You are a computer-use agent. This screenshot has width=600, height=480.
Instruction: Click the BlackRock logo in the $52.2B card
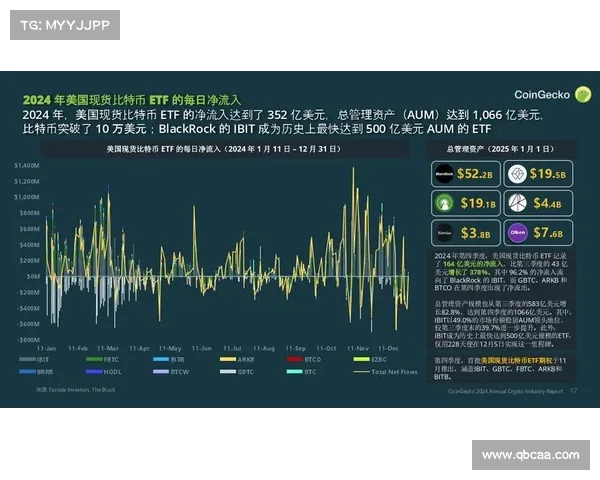pos(444,174)
